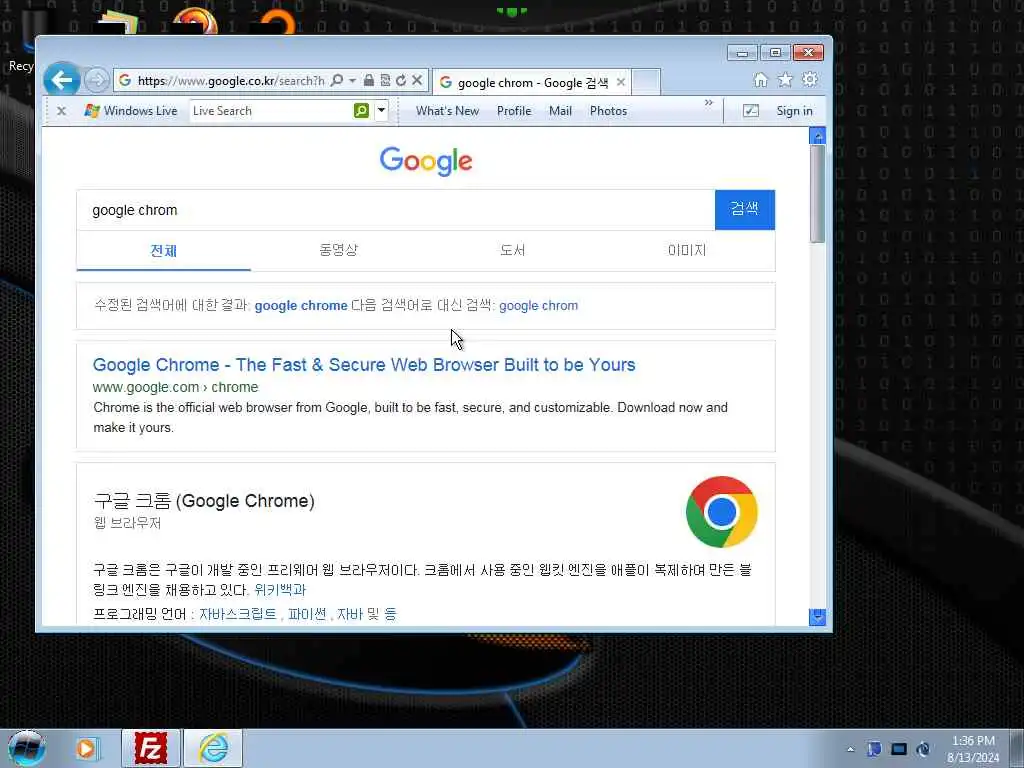Click the 'google chrom' search field
The width and height of the screenshot is (1024, 768).
pyautogui.click(x=396, y=210)
